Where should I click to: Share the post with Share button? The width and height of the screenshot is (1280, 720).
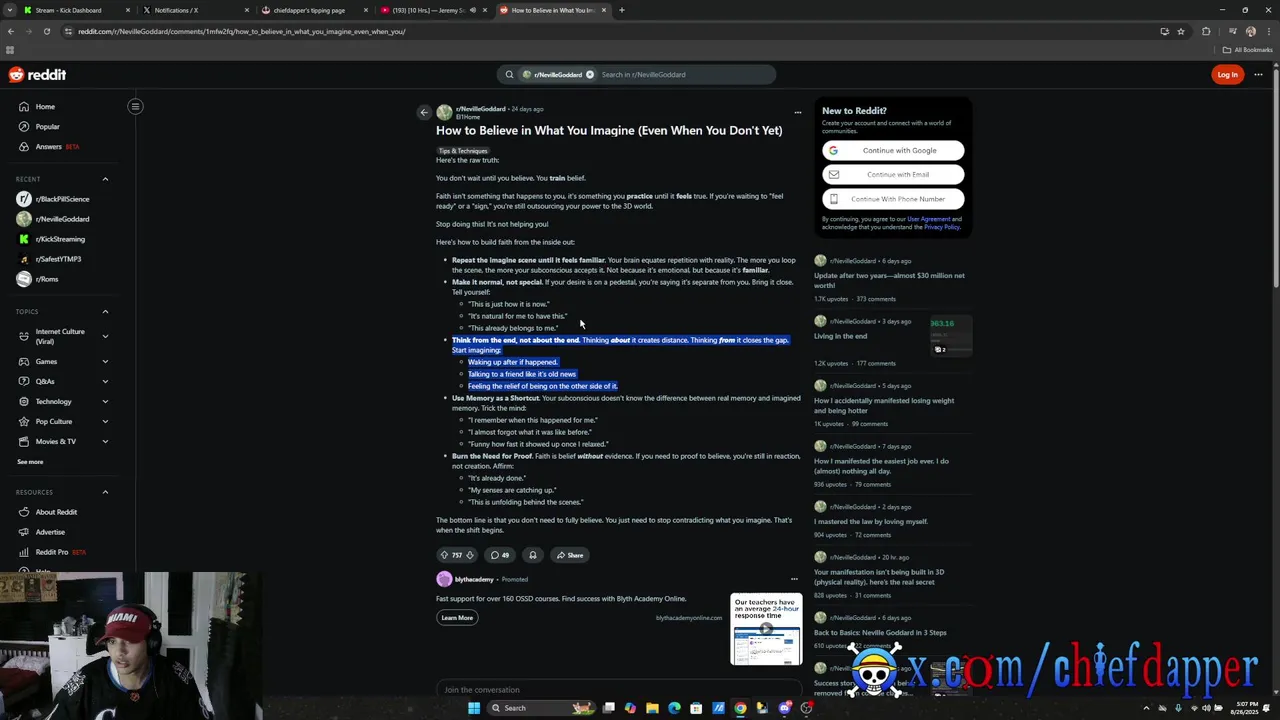(x=570, y=555)
